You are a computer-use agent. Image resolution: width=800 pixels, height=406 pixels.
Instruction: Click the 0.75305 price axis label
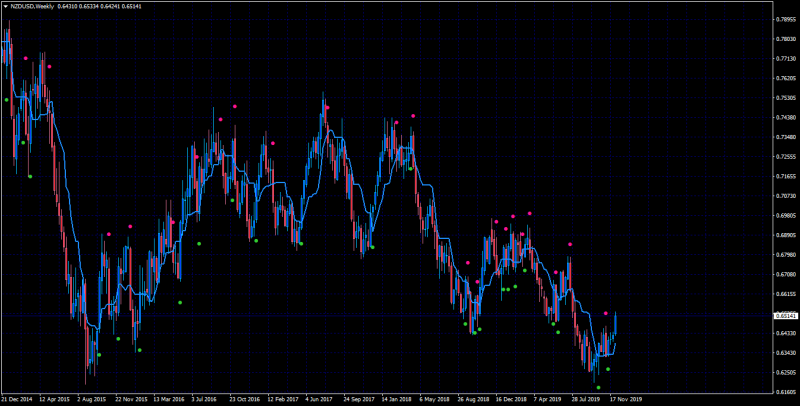(786, 98)
